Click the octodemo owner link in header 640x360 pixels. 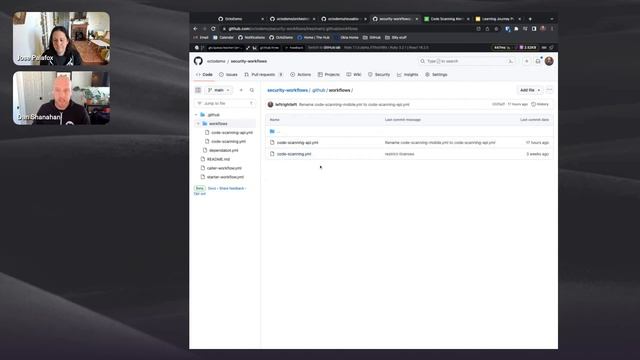216,61
